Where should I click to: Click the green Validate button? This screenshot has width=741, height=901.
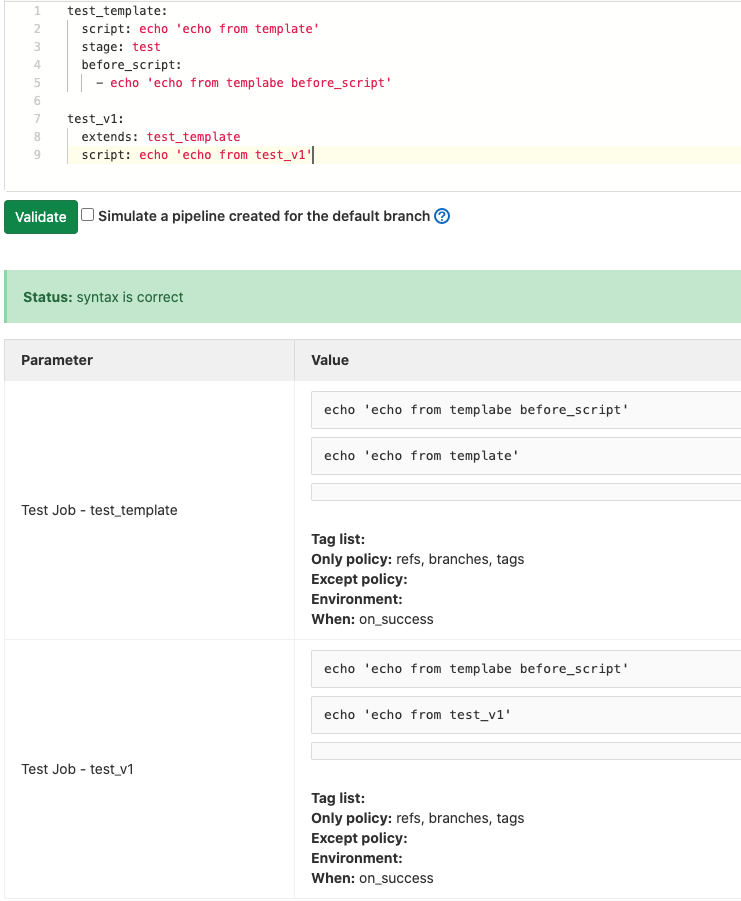[x=41, y=217]
